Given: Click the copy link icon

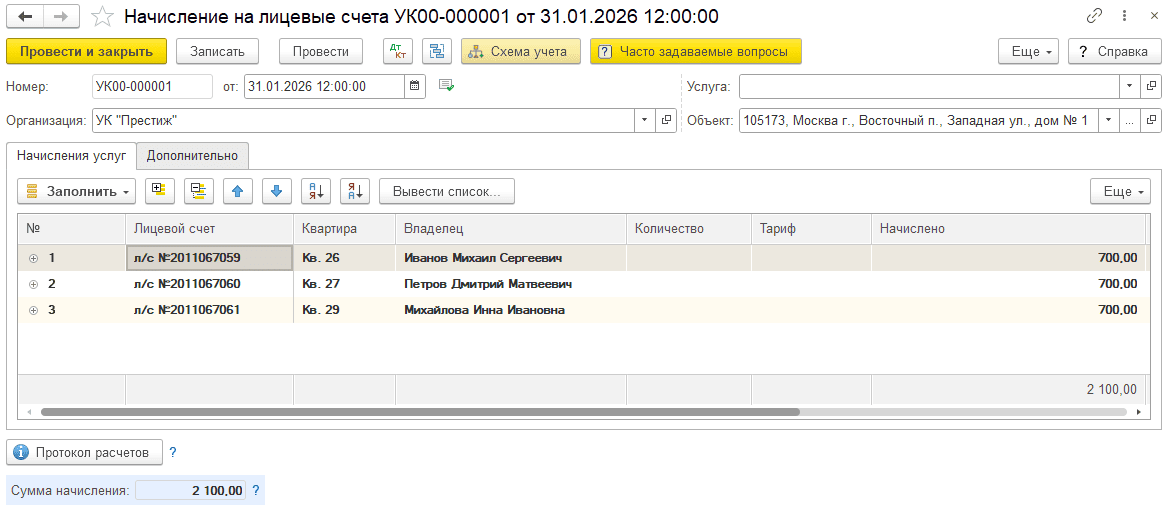Looking at the screenshot, I should tap(1095, 17).
